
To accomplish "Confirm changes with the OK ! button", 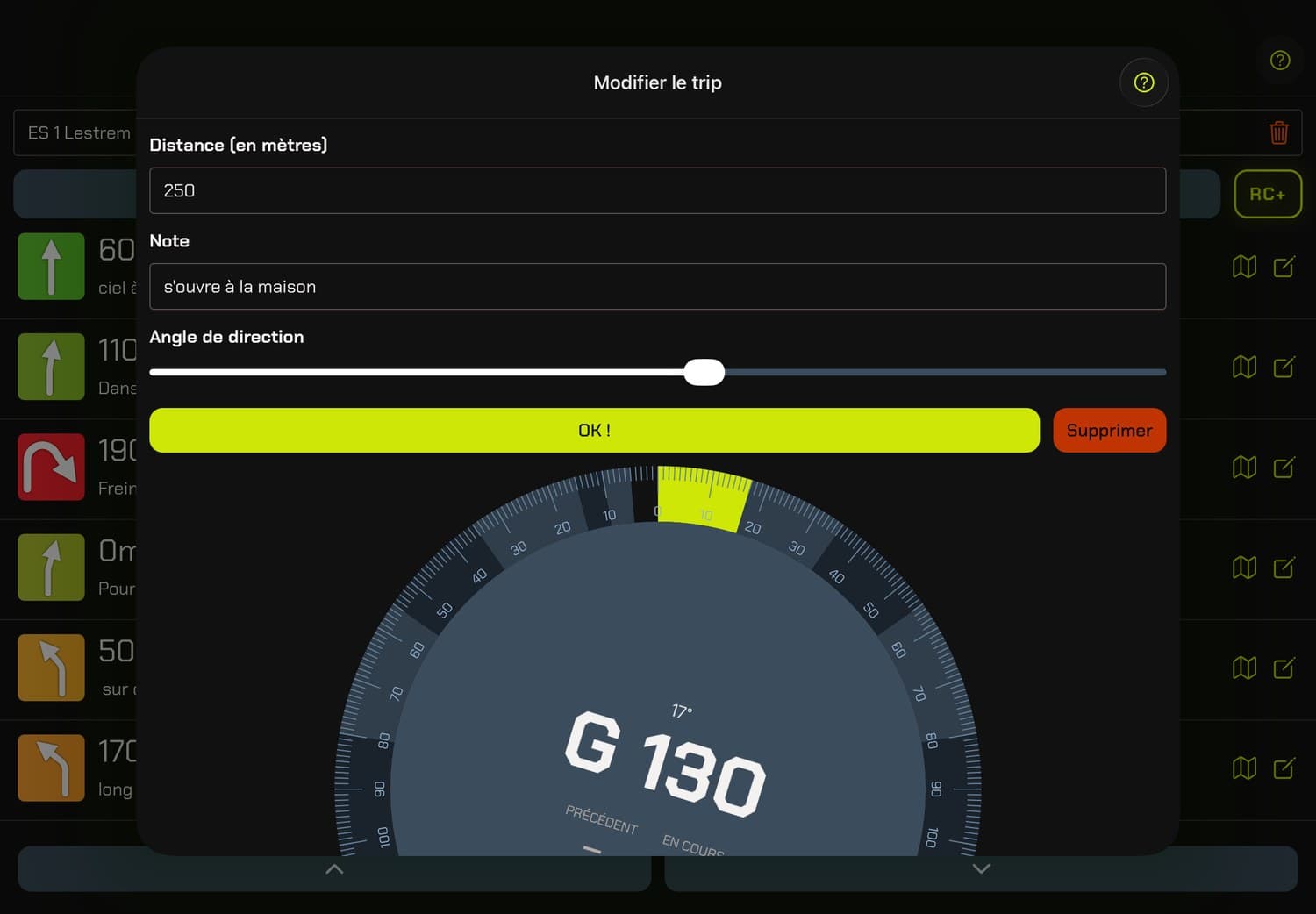I will click(x=594, y=431).
